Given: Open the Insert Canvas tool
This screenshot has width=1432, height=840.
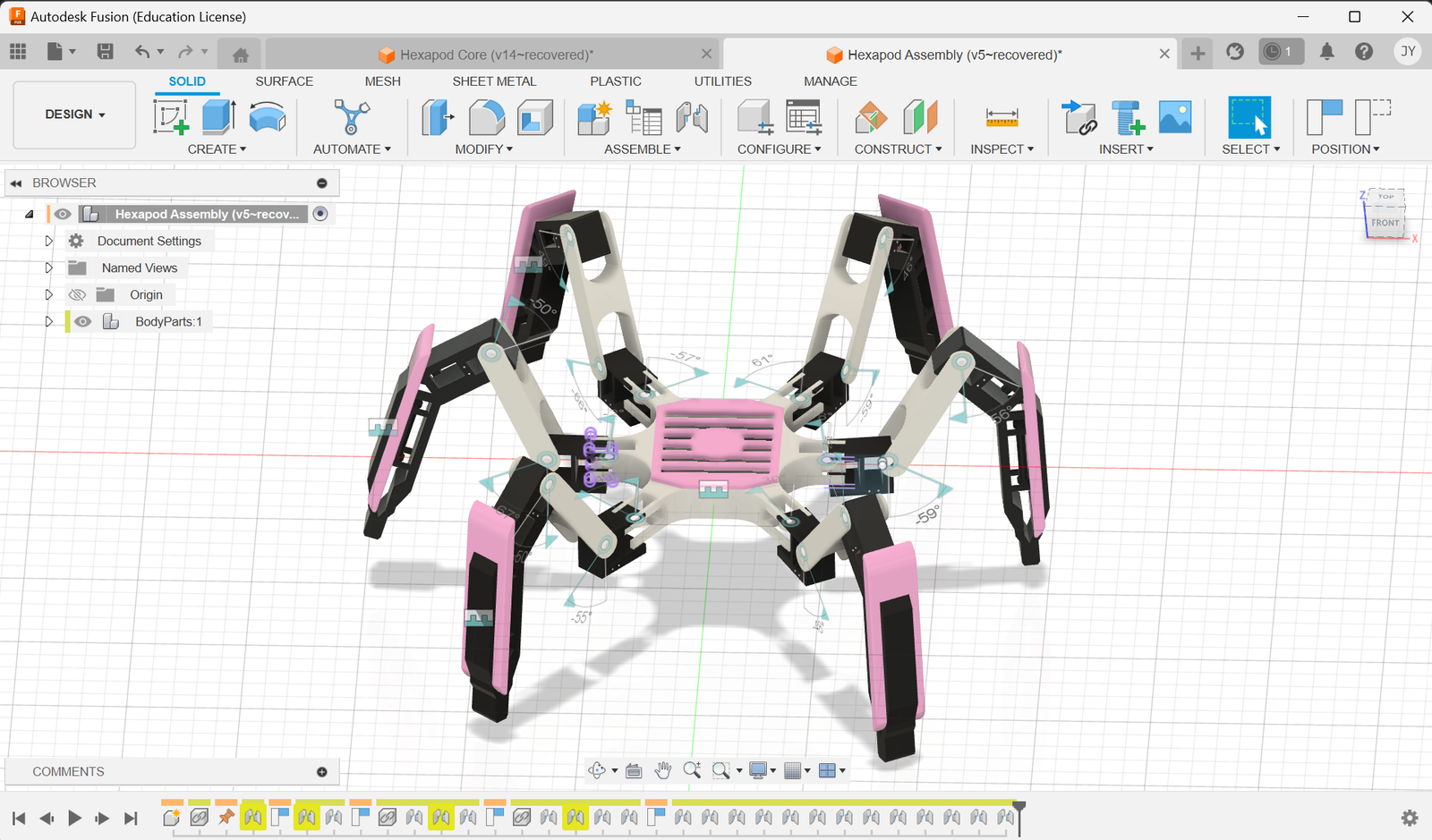Looking at the screenshot, I should tap(1174, 116).
